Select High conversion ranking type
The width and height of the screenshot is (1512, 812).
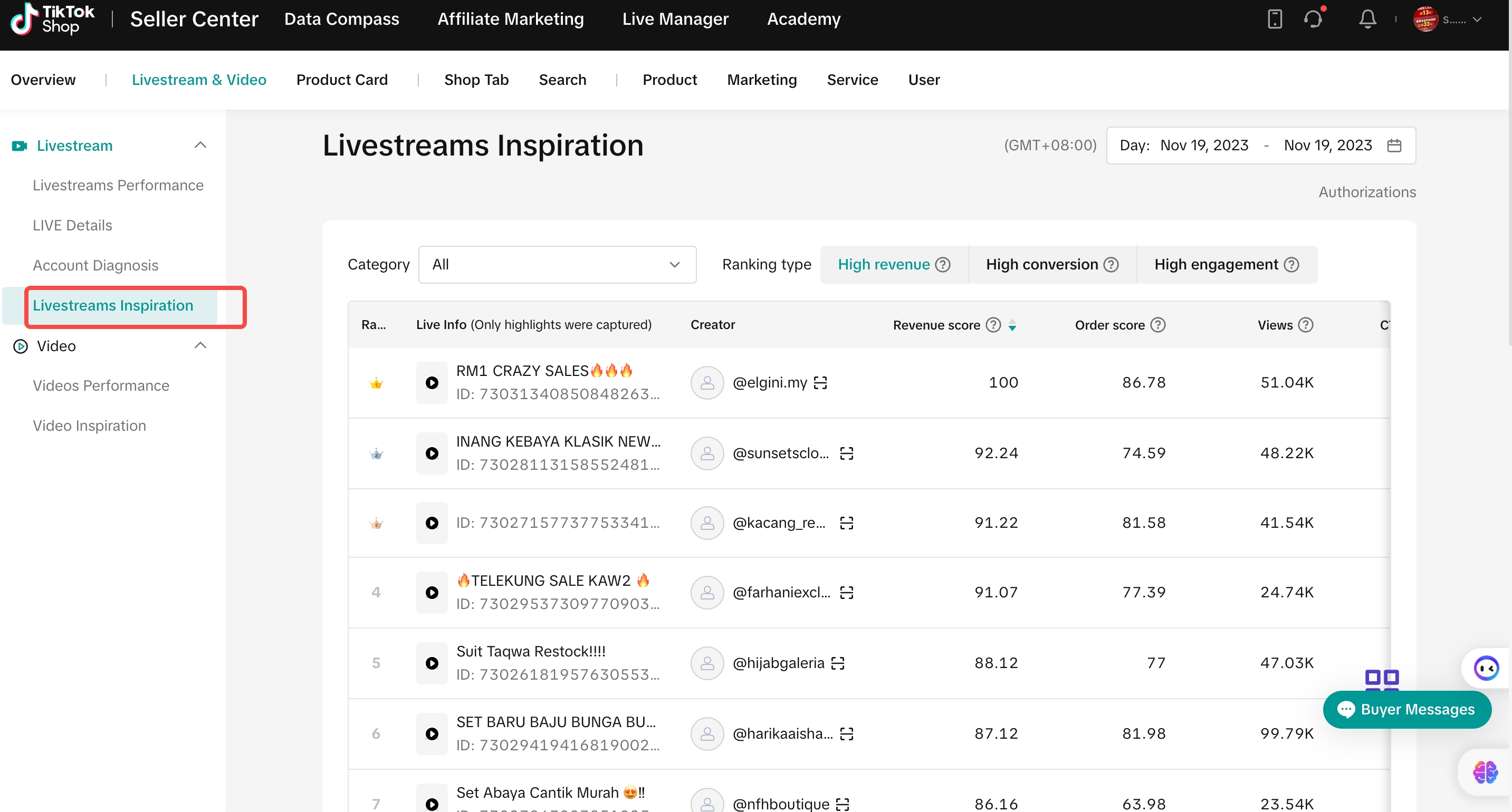coord(1042,265)
